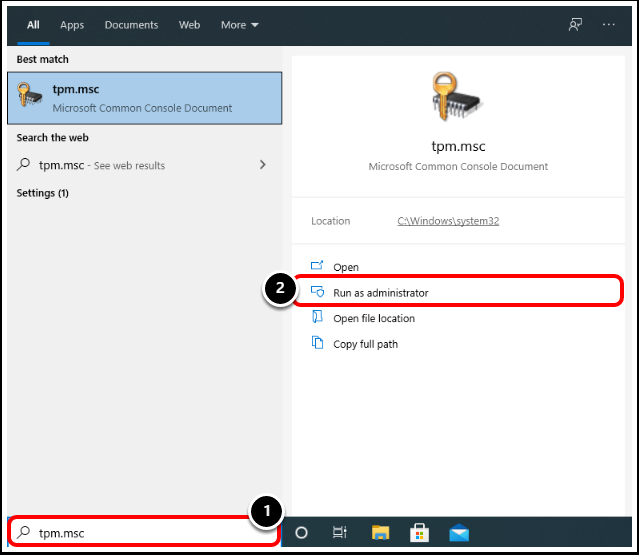639x555 pixels.
Task: Click the Best match heading
Action: 42,59
